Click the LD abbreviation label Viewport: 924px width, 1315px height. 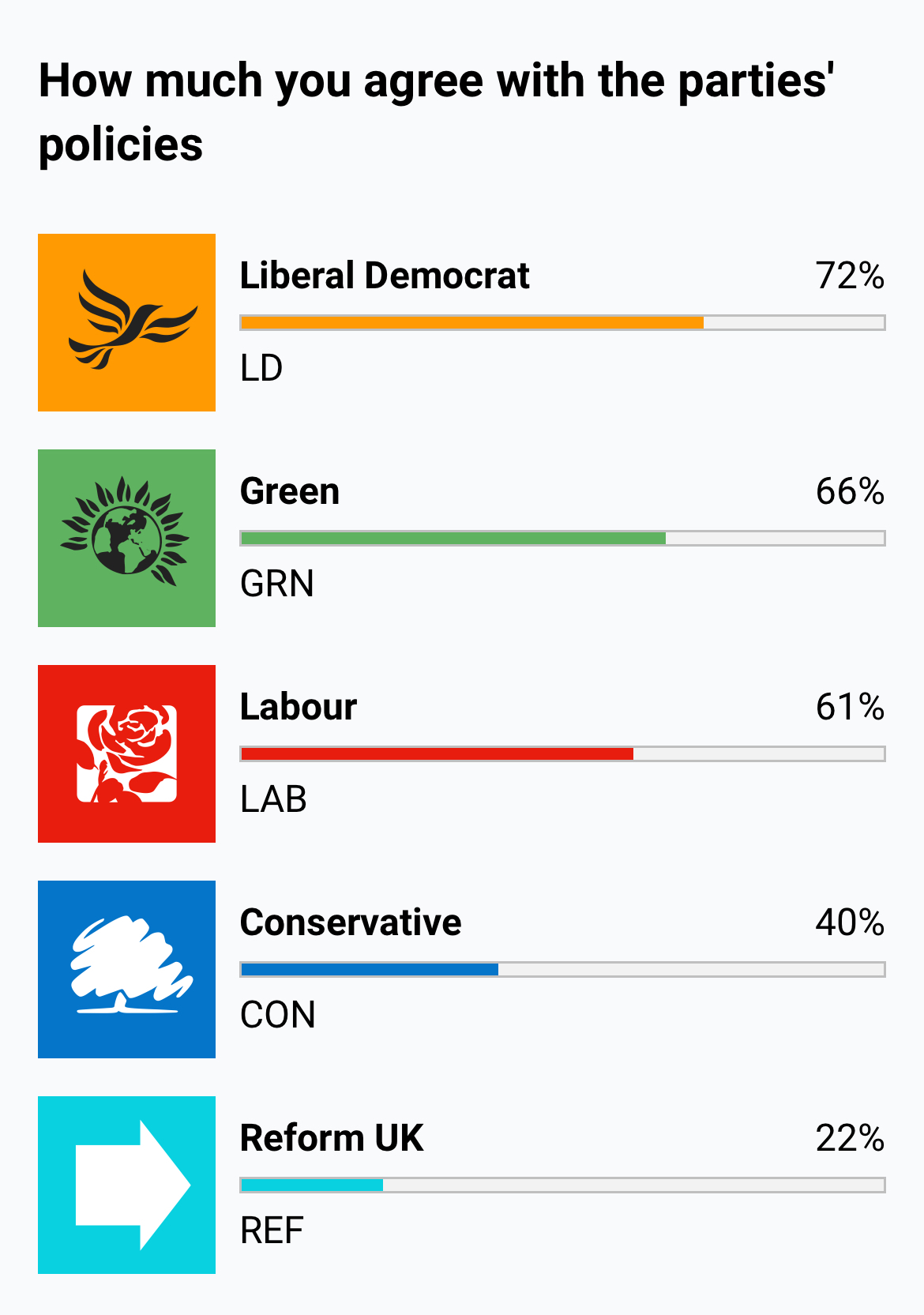pyautogui.click(x=261, y=368)
